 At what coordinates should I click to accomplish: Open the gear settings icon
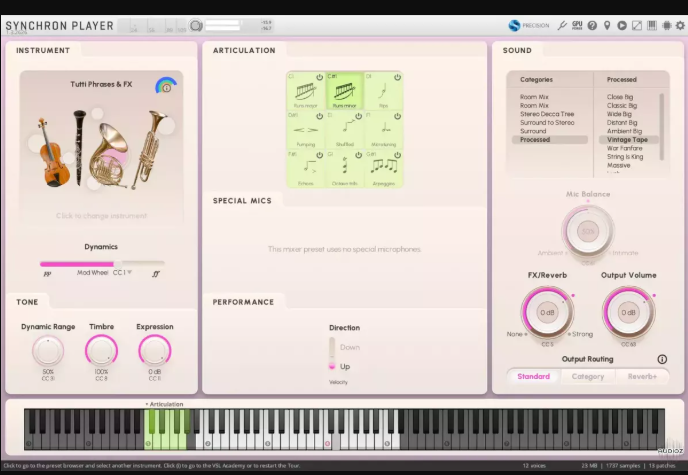point(680,25)
